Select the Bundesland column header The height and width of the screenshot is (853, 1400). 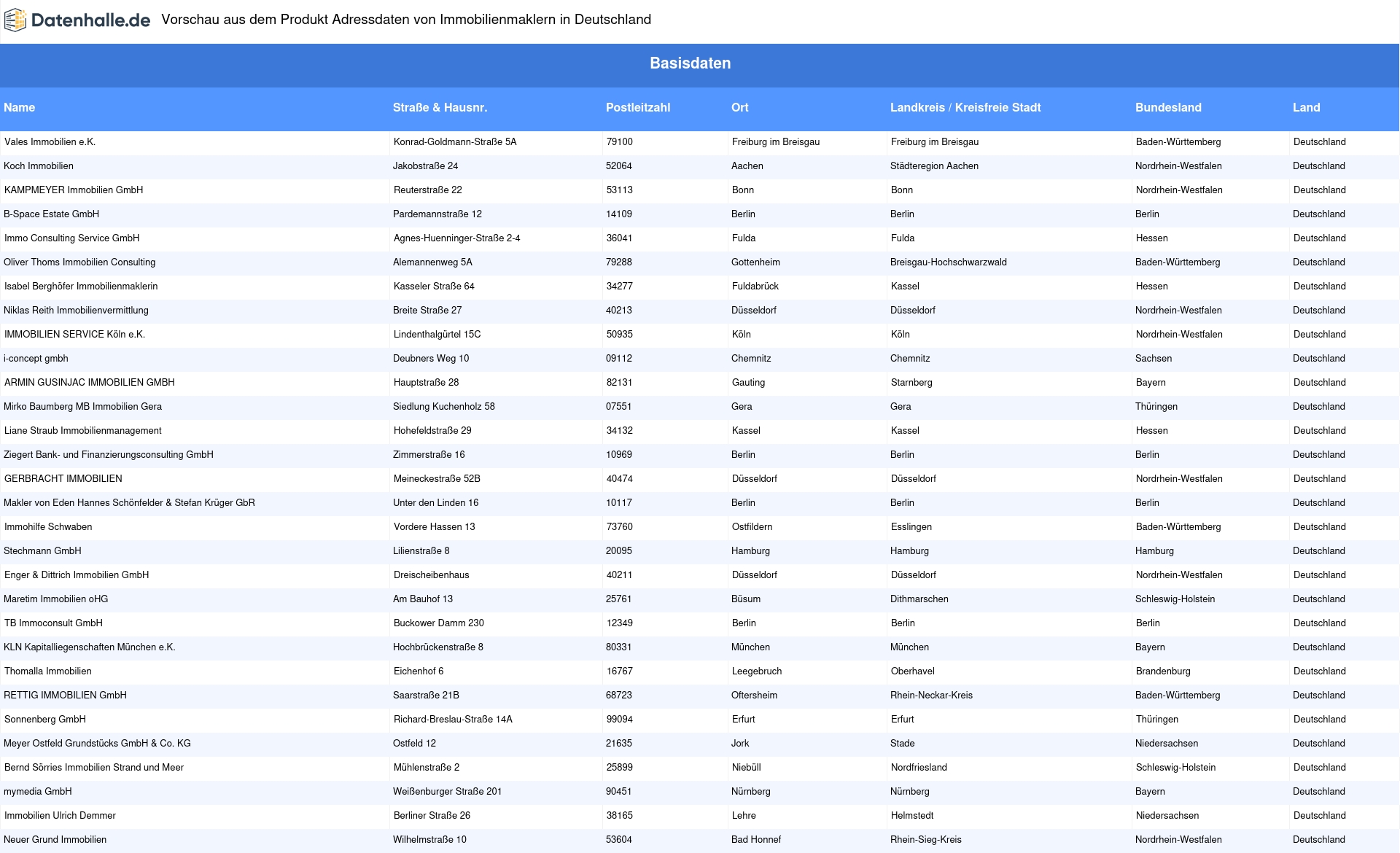click(x=1168, y=107)
